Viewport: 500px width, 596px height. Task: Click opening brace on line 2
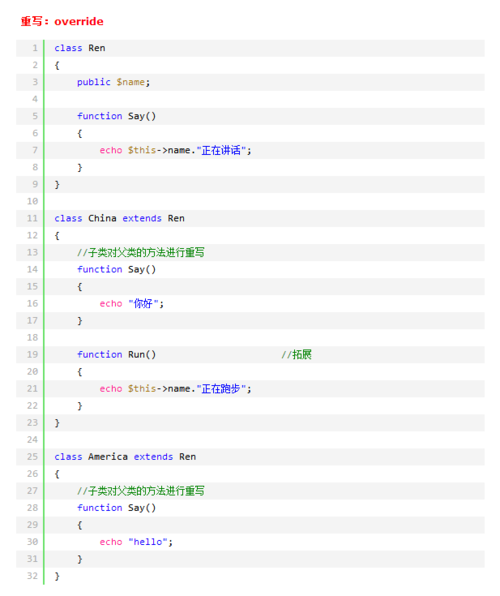(57, 65)
